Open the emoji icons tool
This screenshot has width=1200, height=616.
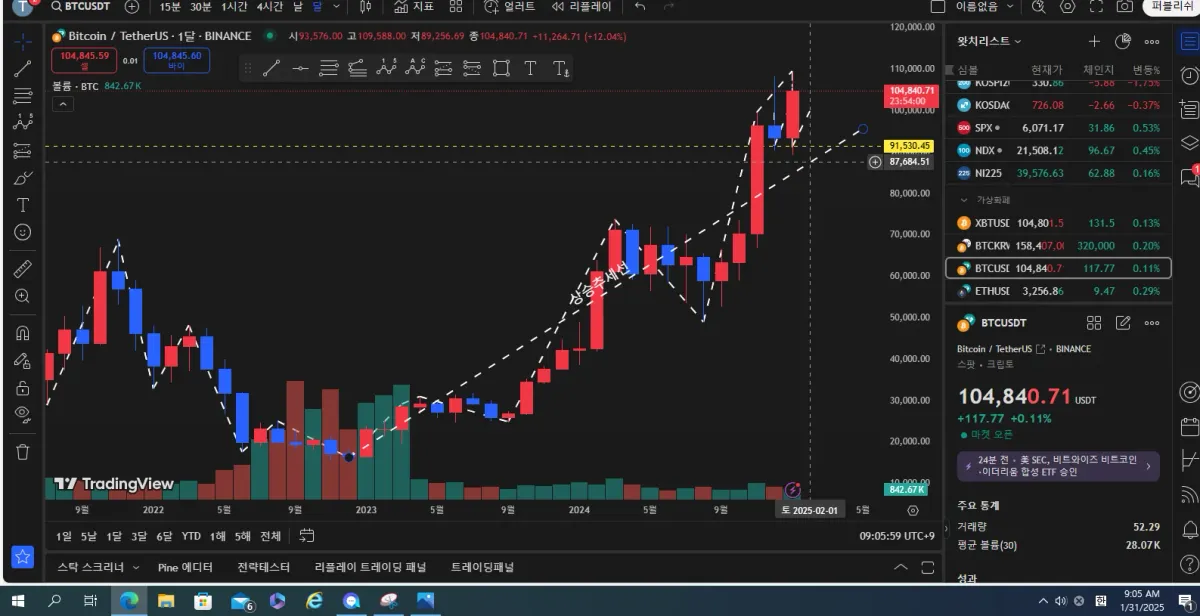tap(22, 232)
